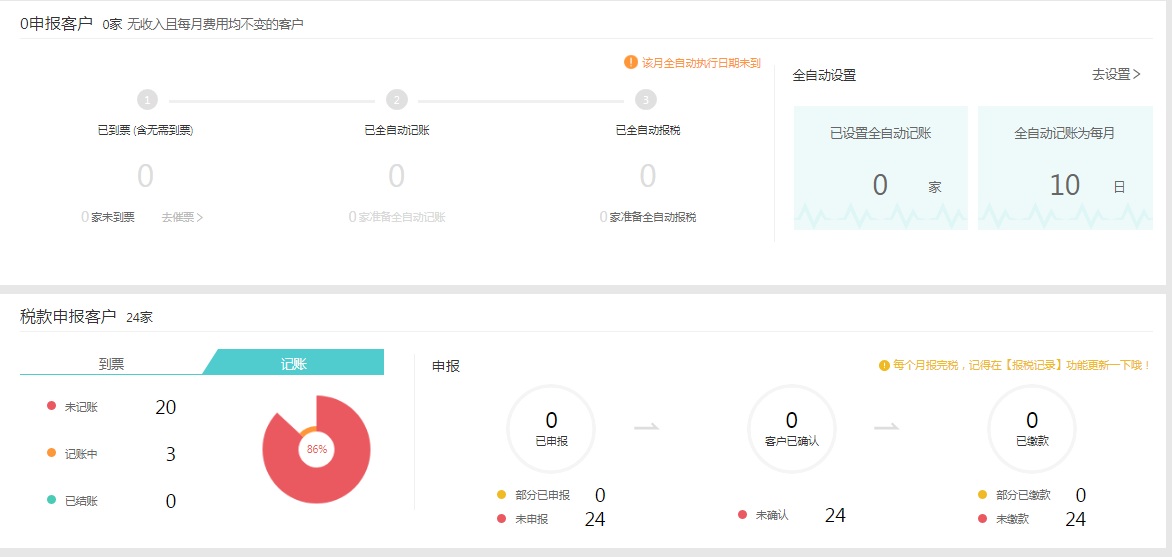
Task: Click the 未记账 count 20
Action: (x=166, y=407)
